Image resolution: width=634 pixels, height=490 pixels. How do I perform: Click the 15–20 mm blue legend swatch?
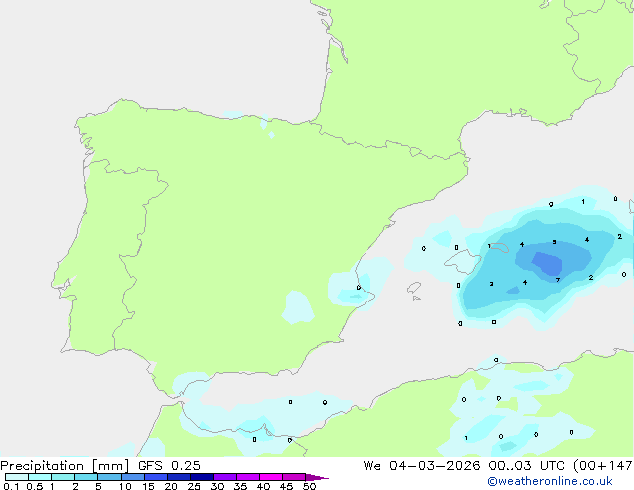click(x=156, y=477)
